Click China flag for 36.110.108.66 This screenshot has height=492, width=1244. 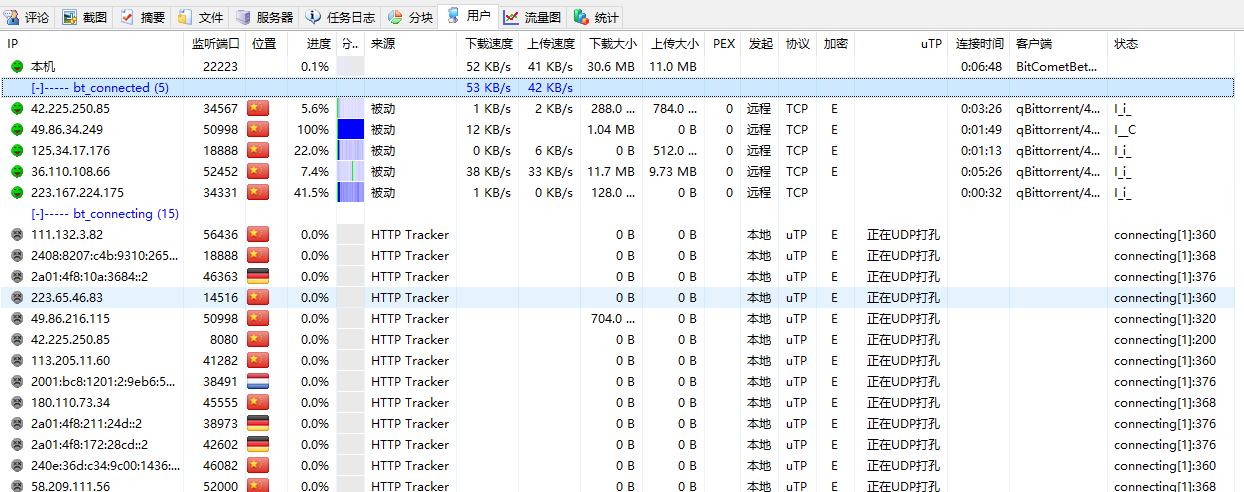(x=258, y=171)
